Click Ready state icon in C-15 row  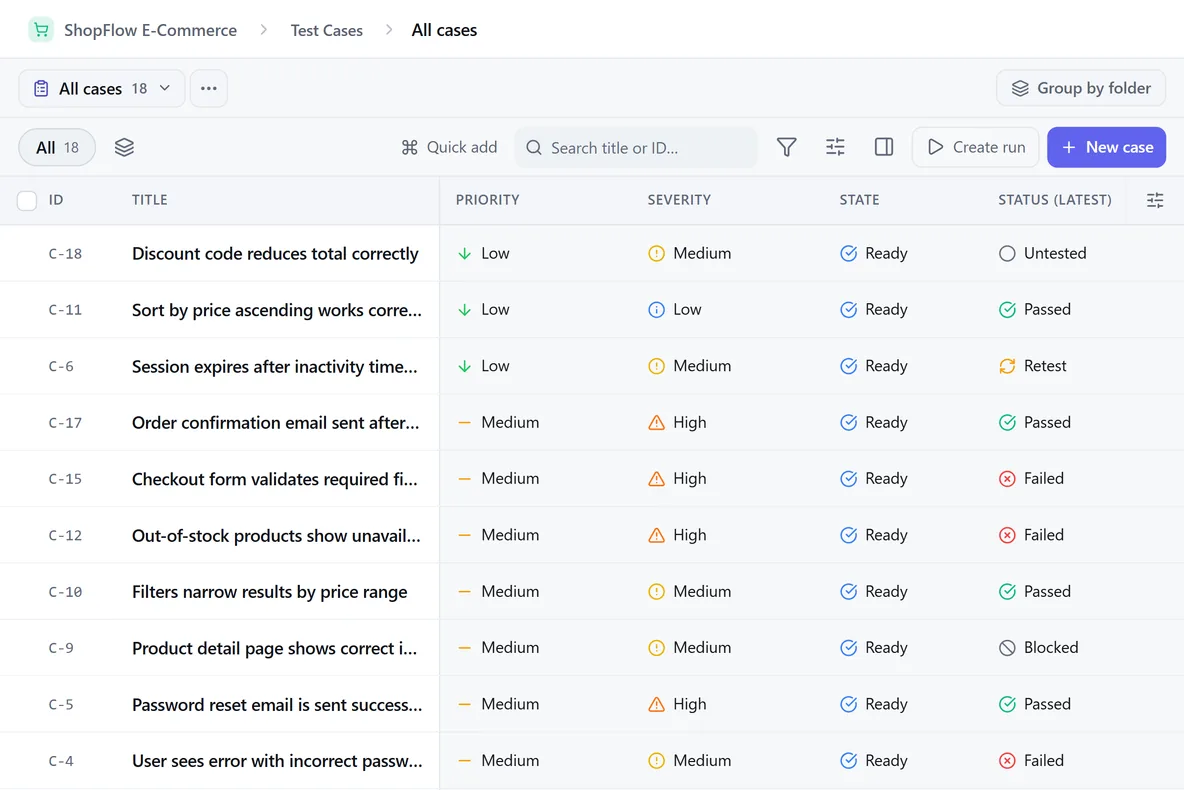click(849, 479)
